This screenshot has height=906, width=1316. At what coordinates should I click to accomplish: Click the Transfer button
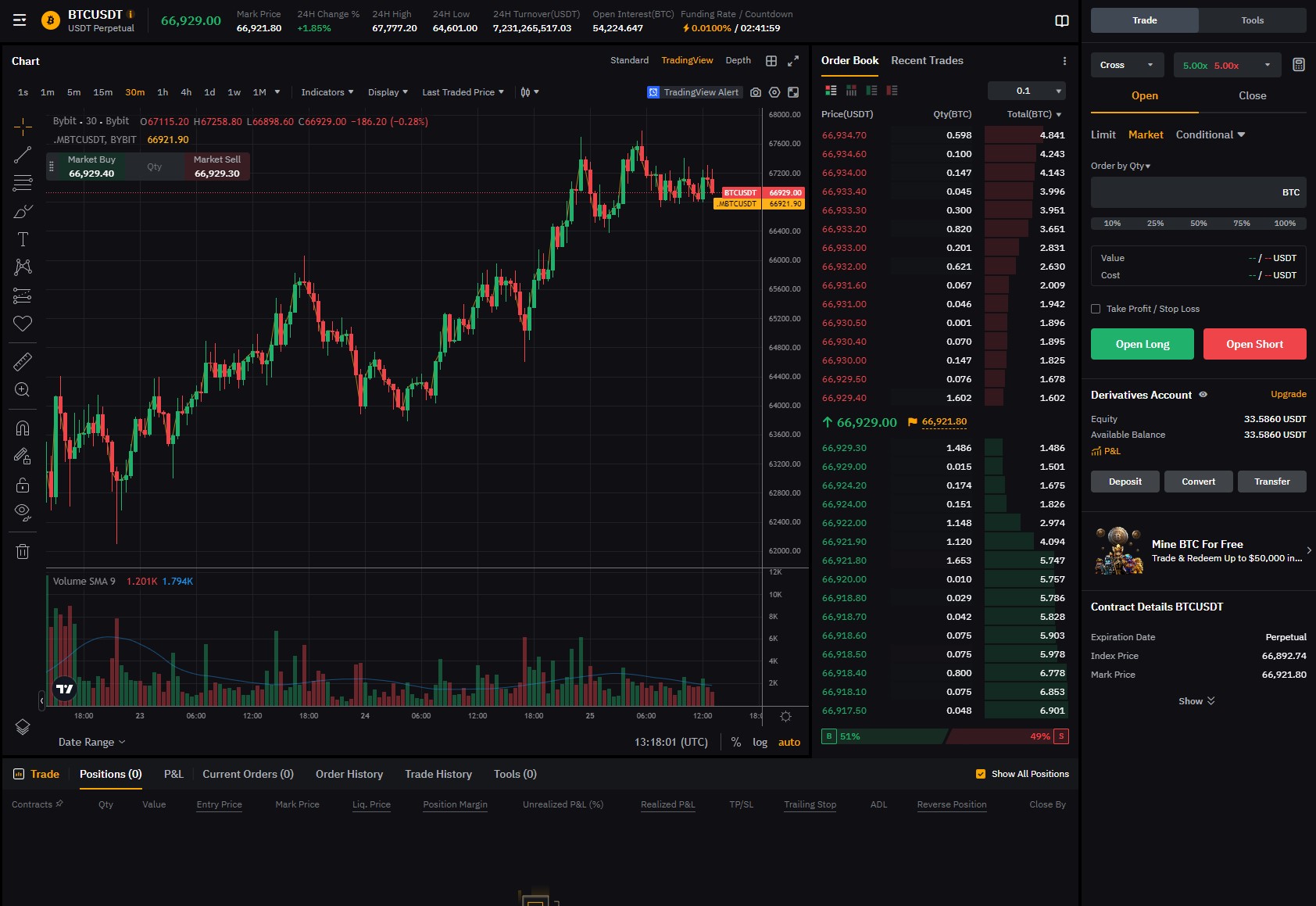[x=1271, y=482]
